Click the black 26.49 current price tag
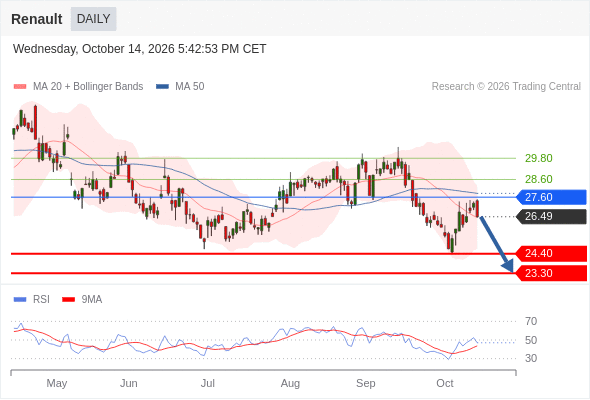 552,216
